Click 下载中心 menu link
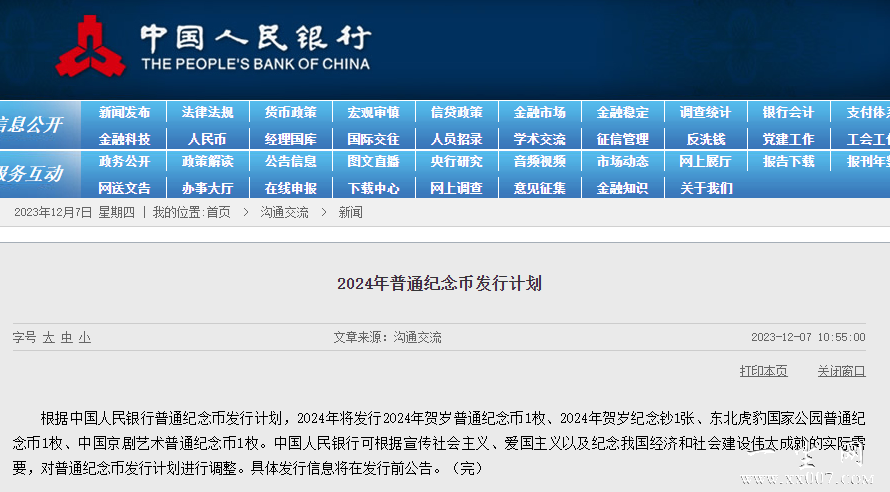The width and height of the screenshot is (890, 492). (373, 188)
